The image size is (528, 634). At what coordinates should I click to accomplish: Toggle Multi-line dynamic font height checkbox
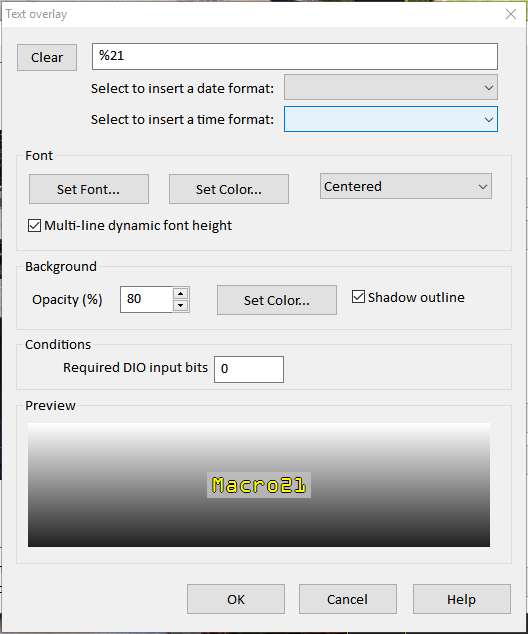point(34,226)
